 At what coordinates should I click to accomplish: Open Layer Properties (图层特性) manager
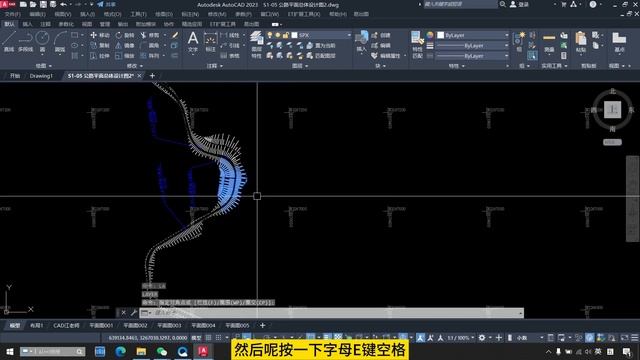[x=256, y=44]
